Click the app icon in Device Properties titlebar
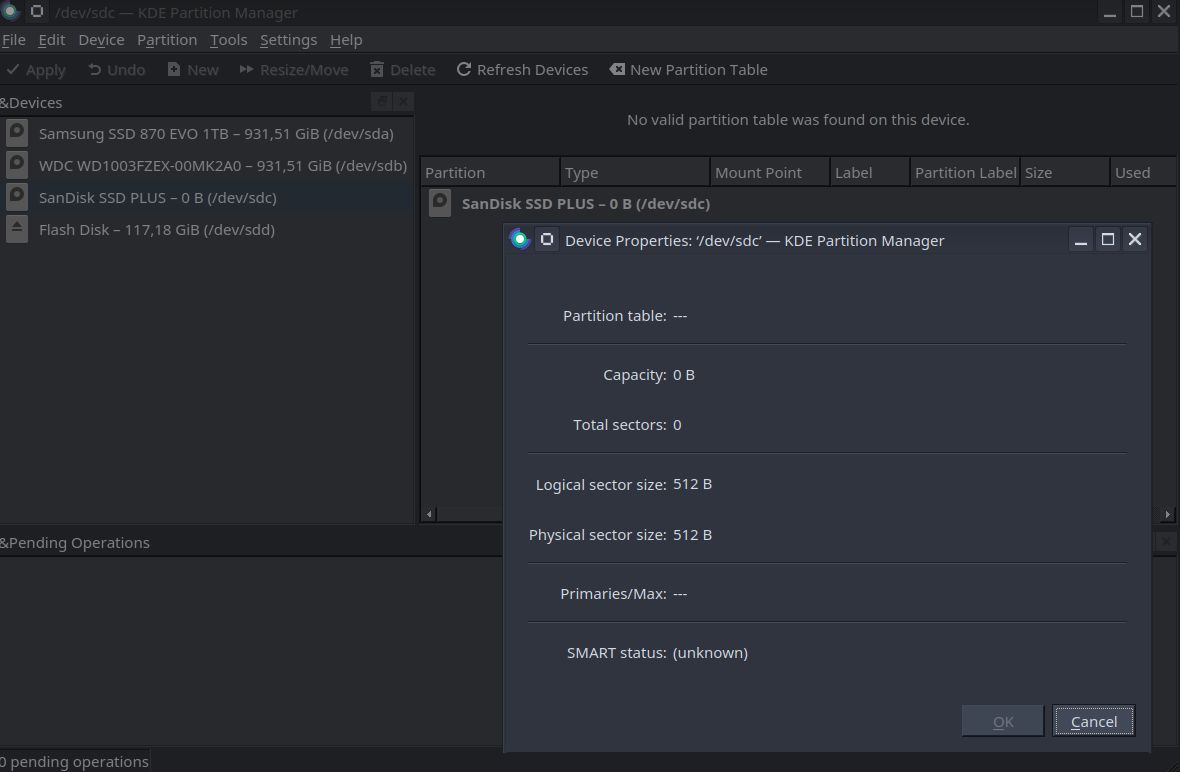The height and width of the screenshot is (772, 1180). (x=519, y=239)
